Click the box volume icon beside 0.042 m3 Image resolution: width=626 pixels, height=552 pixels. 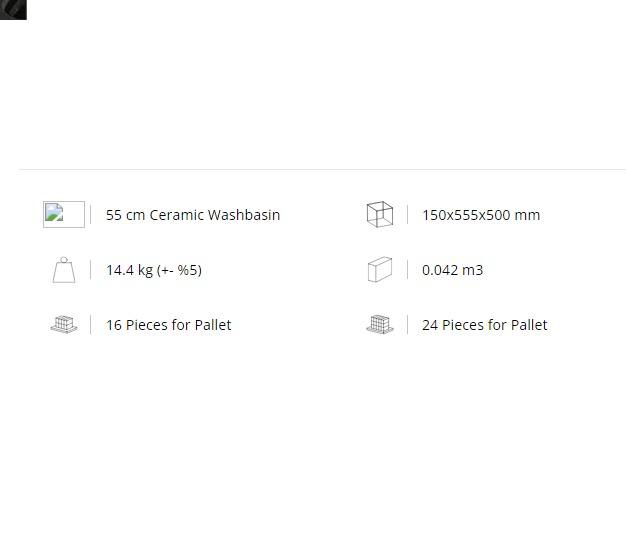pos(380,269)
